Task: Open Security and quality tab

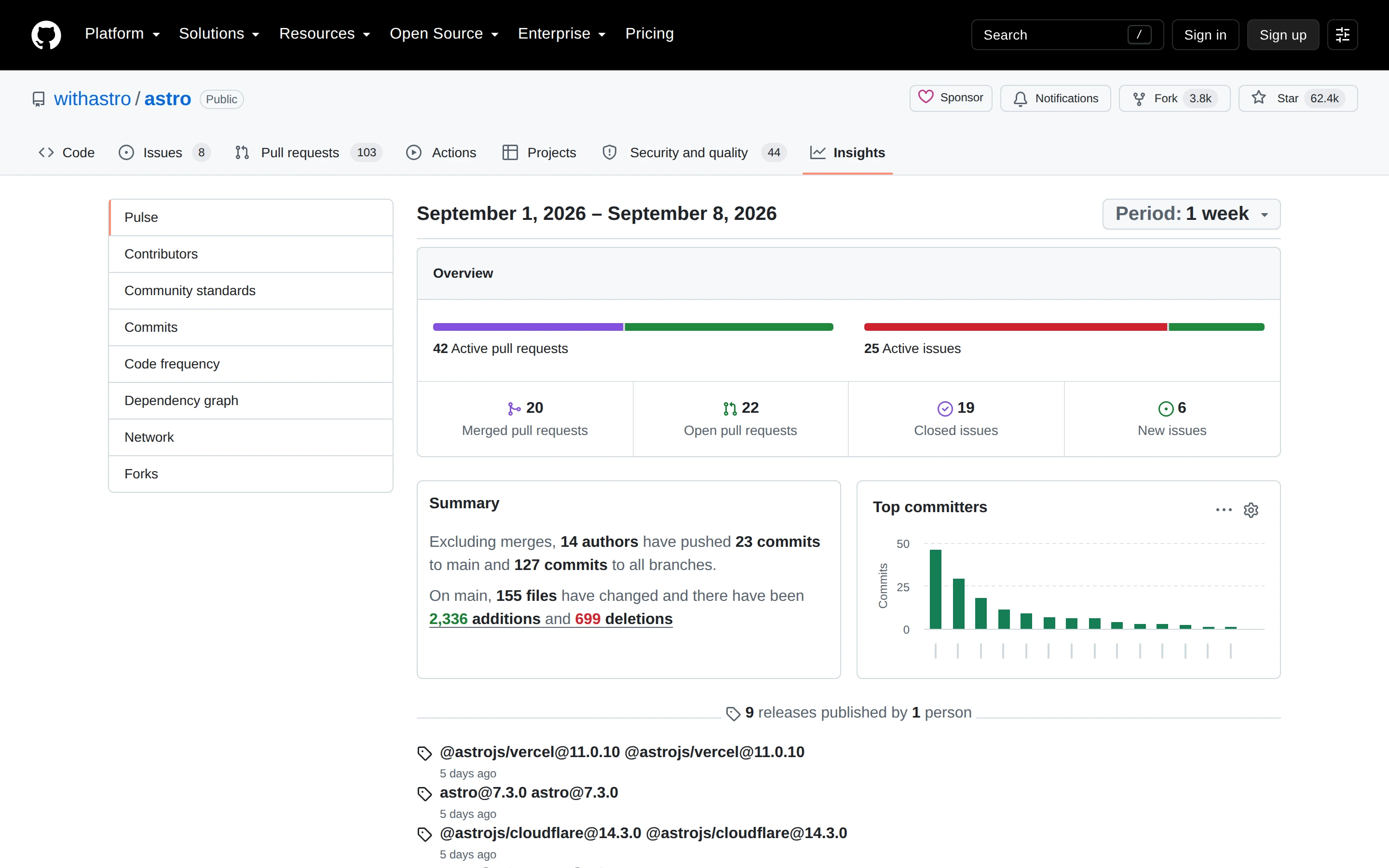Action: 694,153
